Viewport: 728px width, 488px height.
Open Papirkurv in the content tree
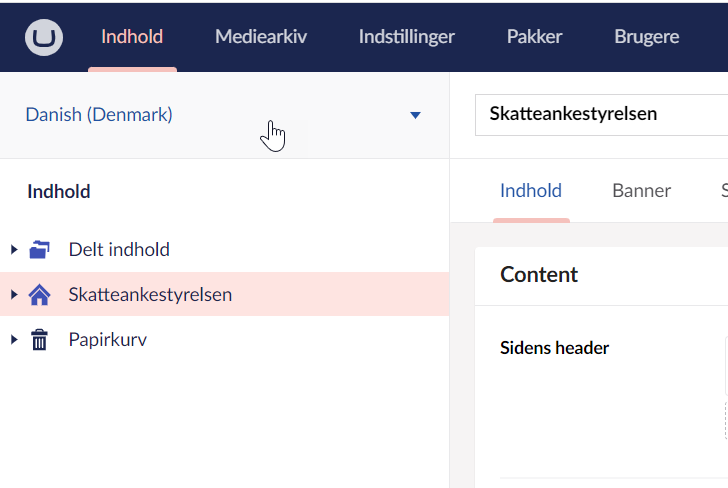pos(107,340)
